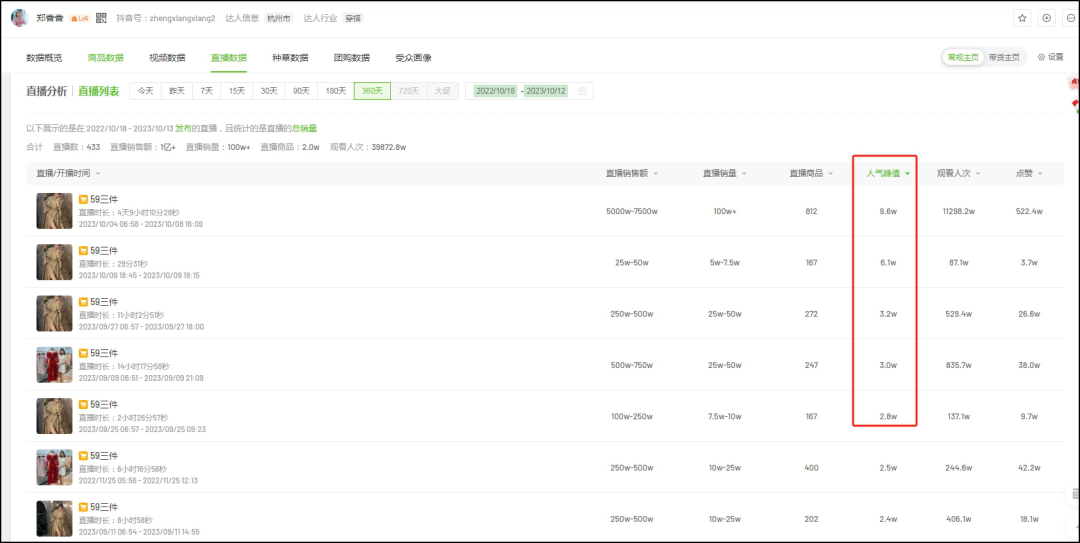This screenshot has height=543, width=1080.
Task: Open the 种草数据 tab
Action: point(290,58)
